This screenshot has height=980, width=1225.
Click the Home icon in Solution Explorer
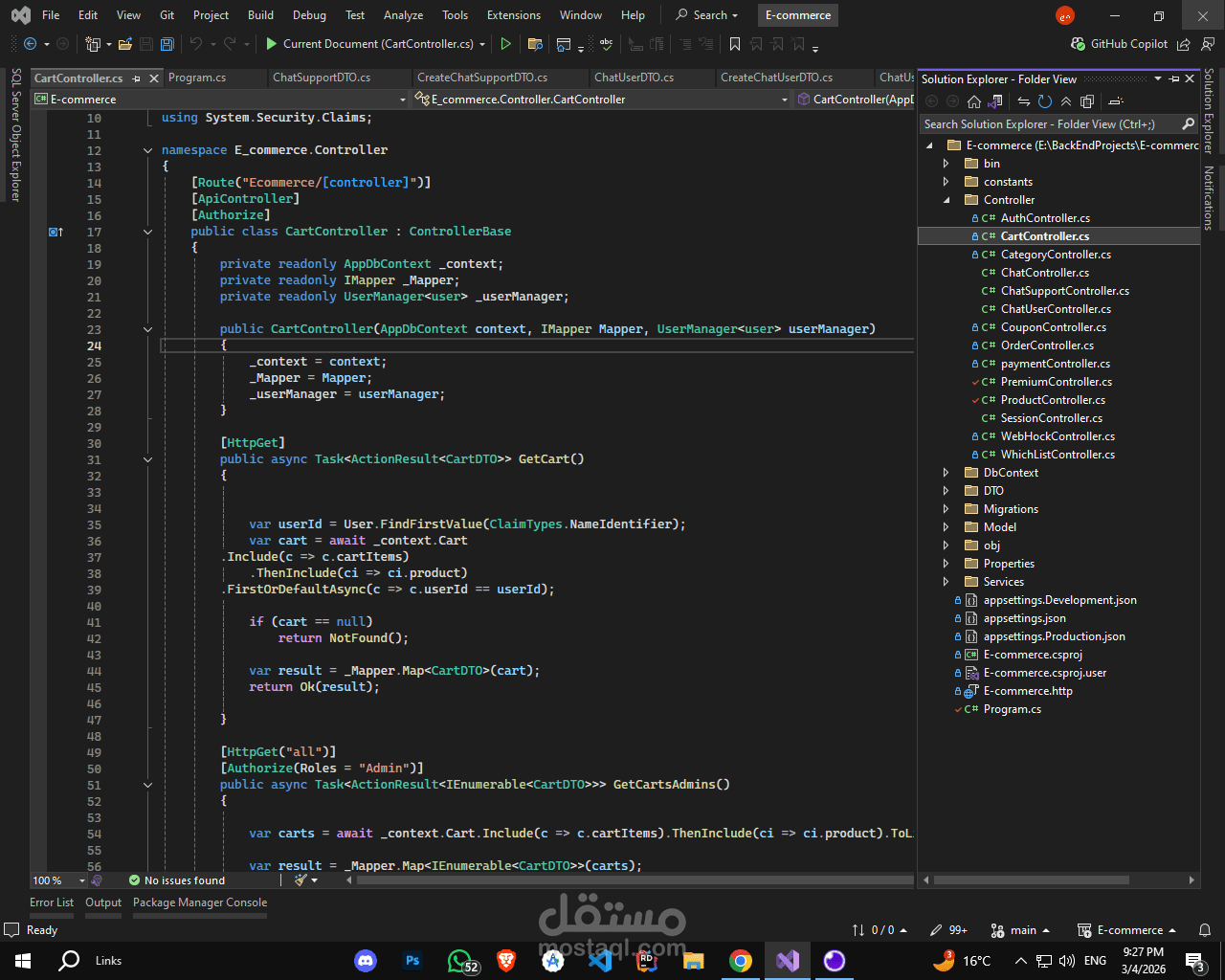pos(973,101)
